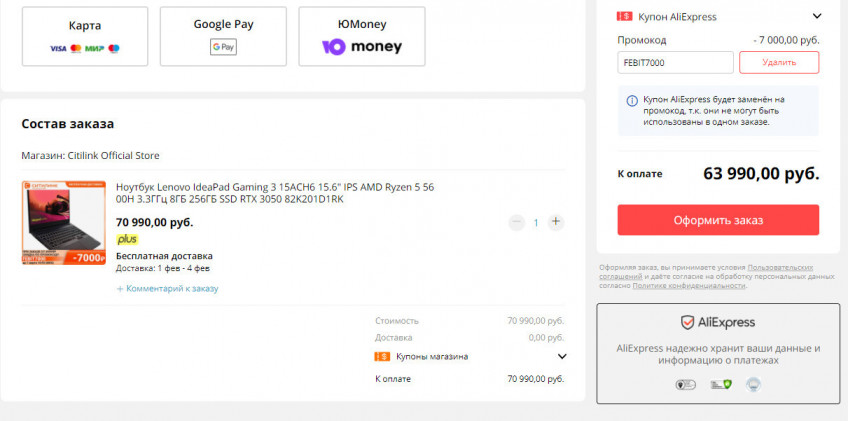Click the orange AliExpress coupon icon
This screenshot has width=848, height=421.
coord(625,17)
